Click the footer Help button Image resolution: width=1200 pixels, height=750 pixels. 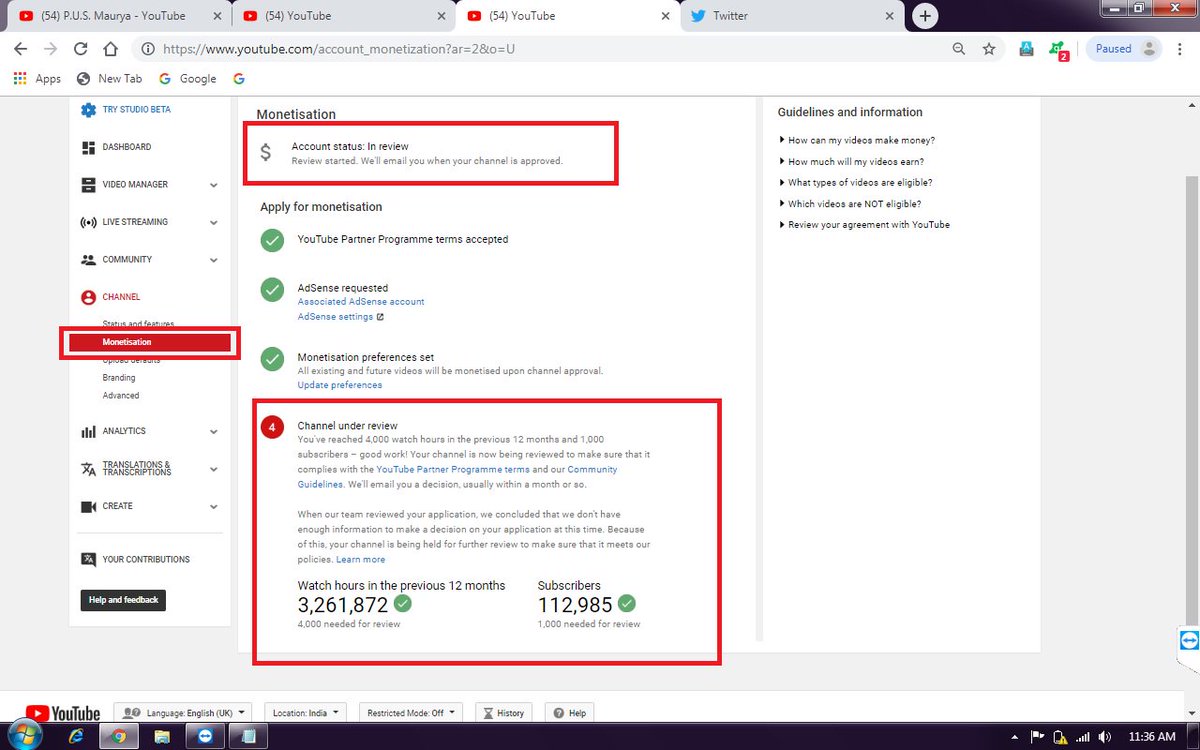(x=568, y=713)
